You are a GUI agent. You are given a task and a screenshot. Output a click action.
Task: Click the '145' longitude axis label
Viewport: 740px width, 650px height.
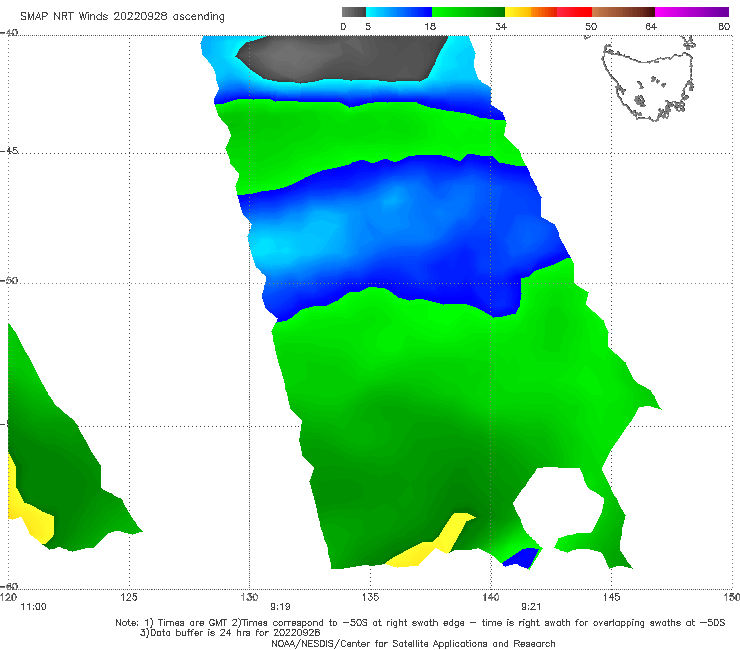(611, 597)
